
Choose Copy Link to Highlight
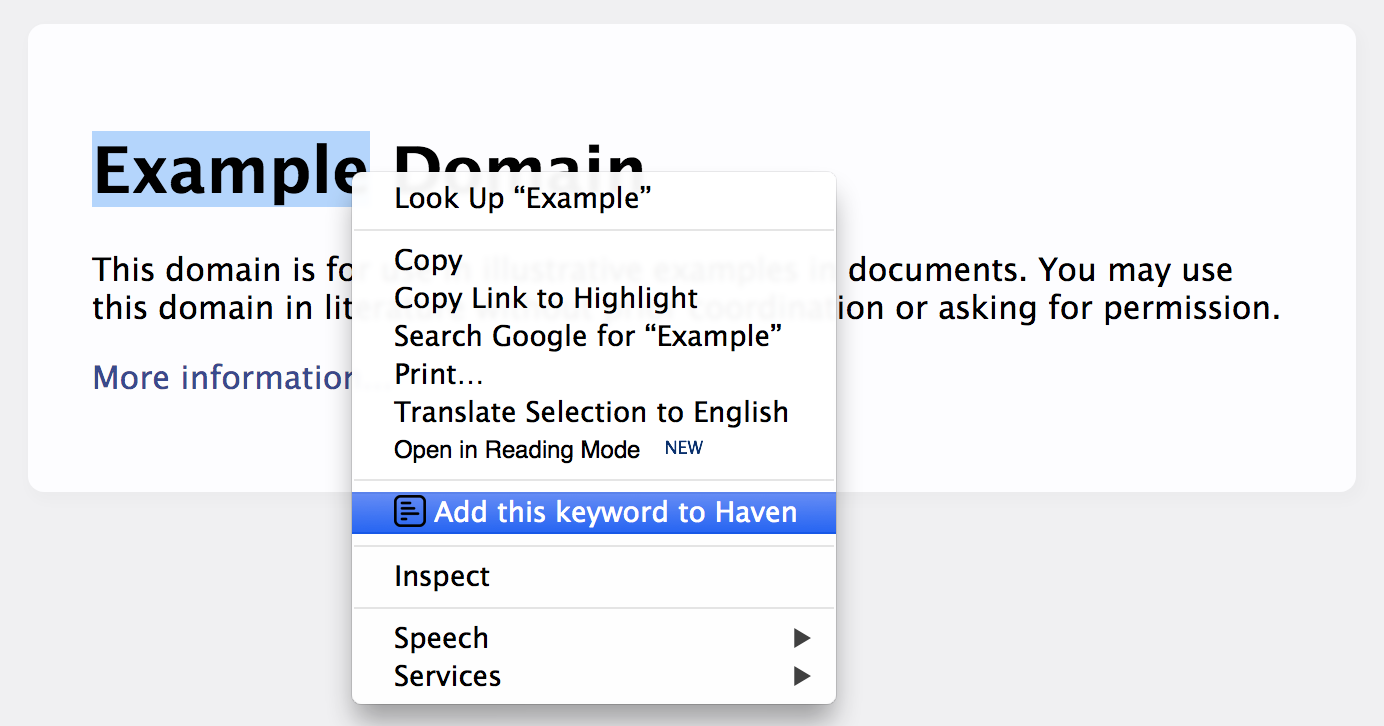tap(546, 298)
